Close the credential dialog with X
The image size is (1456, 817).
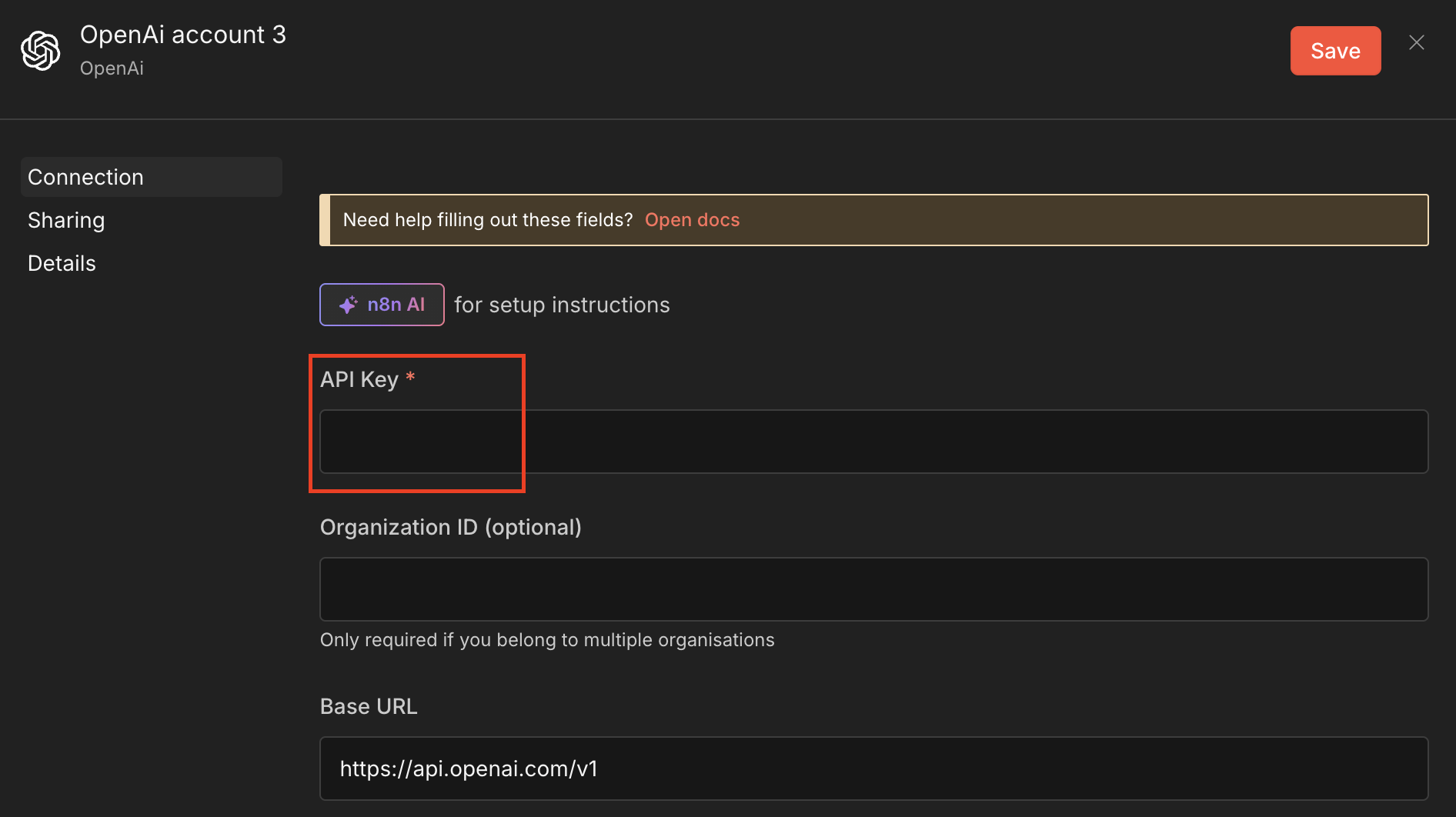click(x=1417, y=42)
